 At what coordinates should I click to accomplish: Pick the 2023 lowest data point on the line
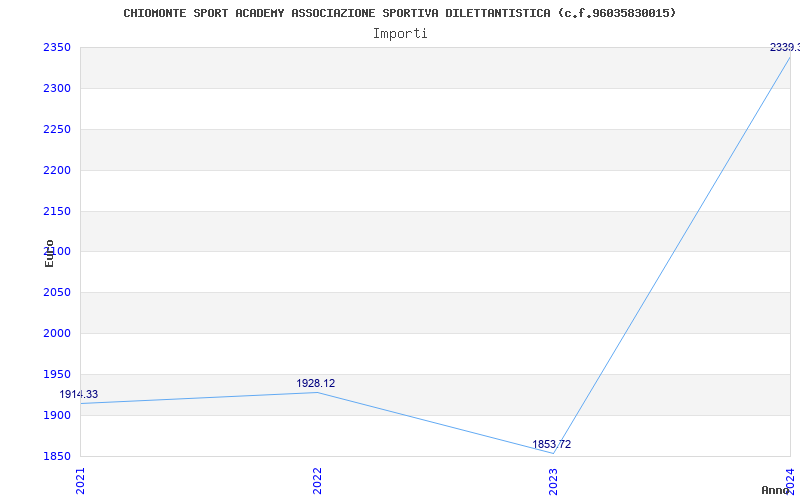554,453
